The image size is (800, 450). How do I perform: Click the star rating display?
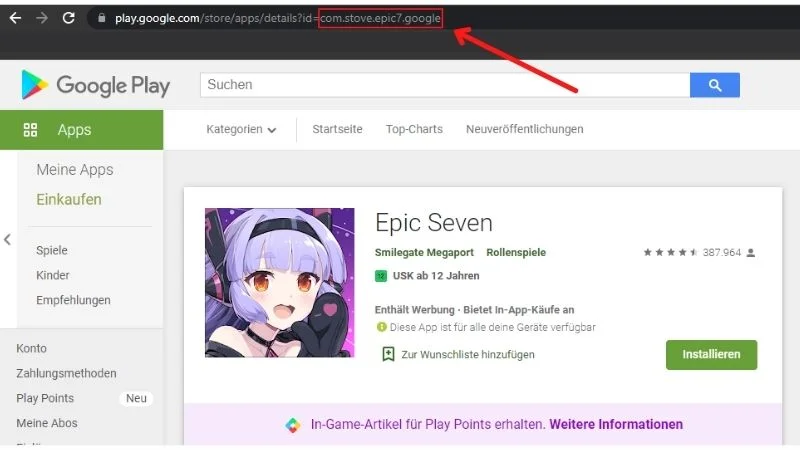(670, 252)
